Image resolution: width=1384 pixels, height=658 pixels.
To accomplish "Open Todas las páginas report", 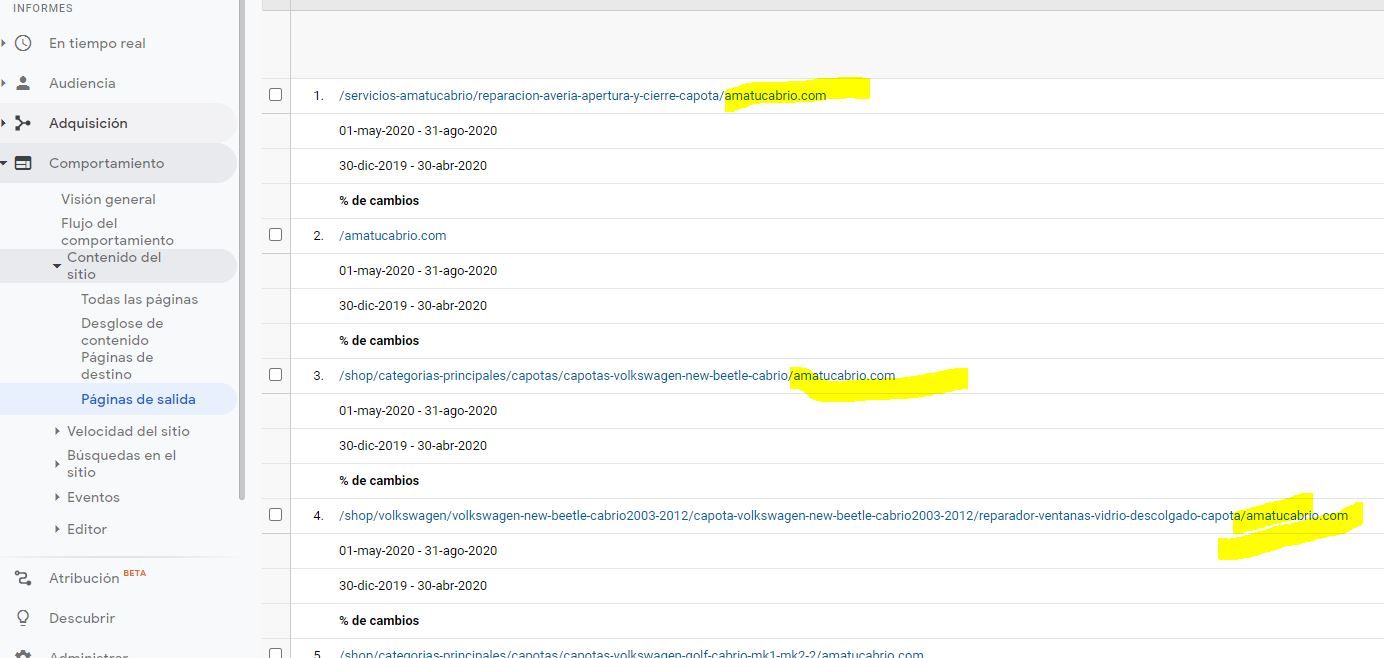I will tap(139, 299).
